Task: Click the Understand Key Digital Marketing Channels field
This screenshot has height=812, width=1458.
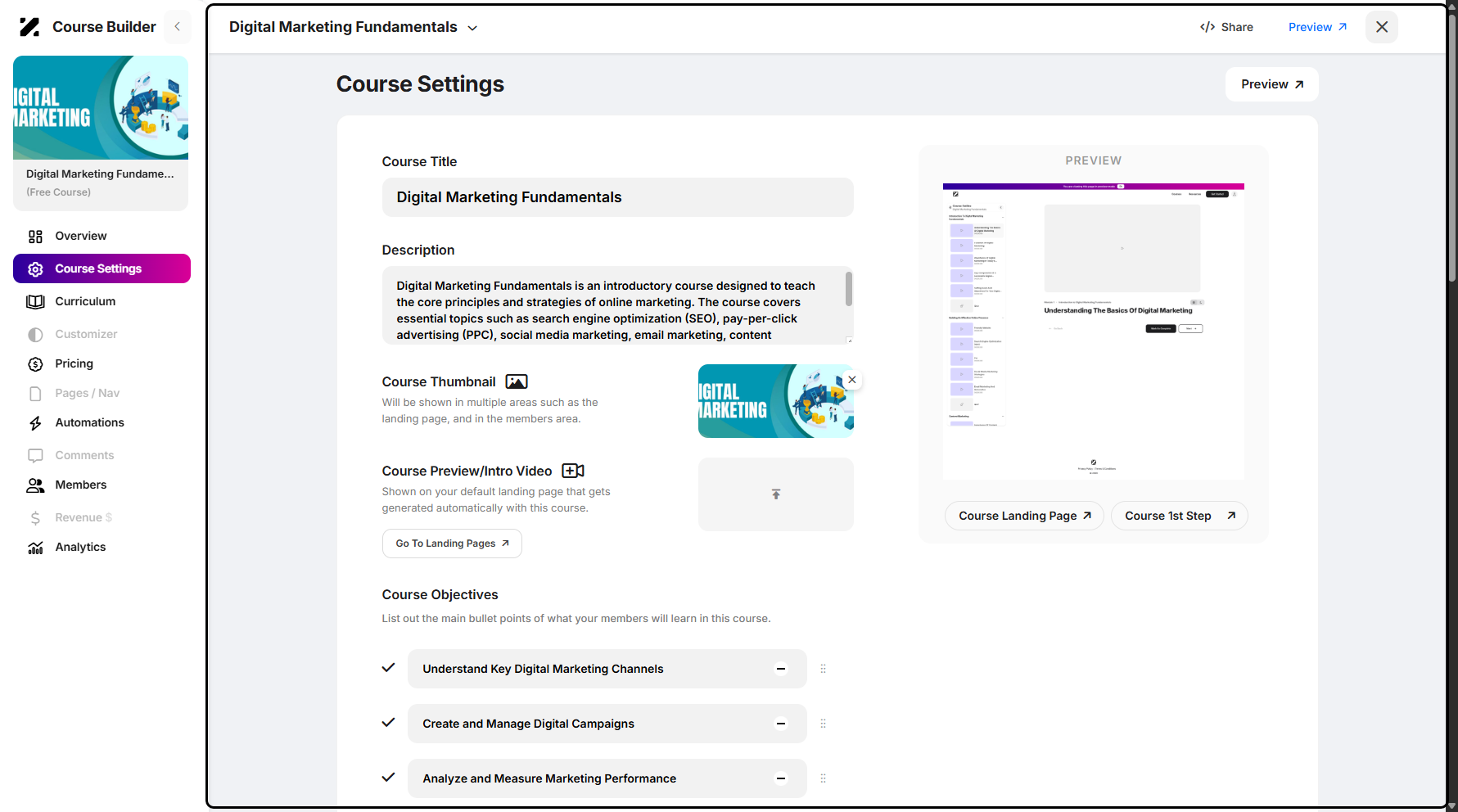Action: coord(607,669)
